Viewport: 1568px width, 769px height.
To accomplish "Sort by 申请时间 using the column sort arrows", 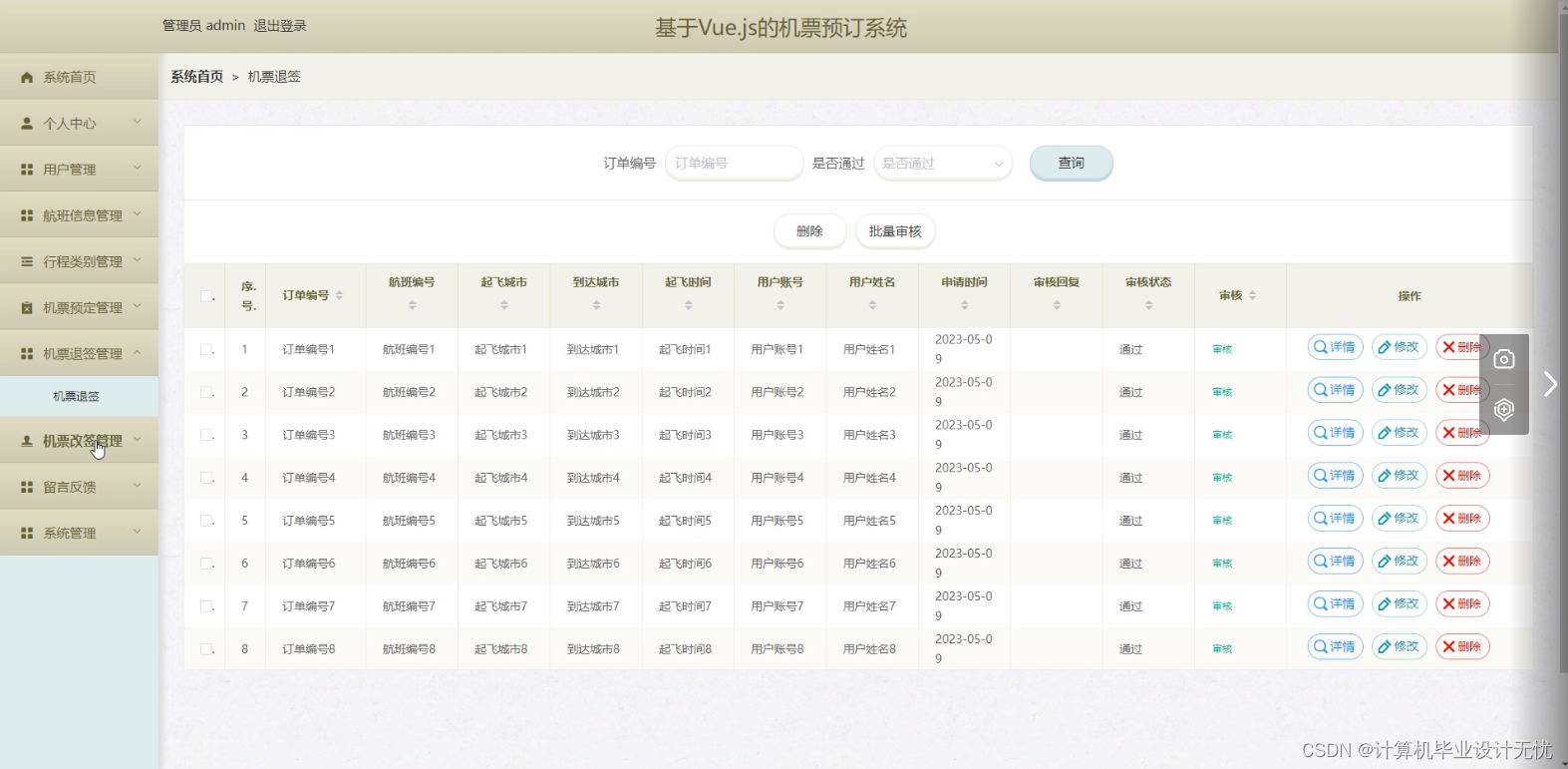I will click(964, 305).
